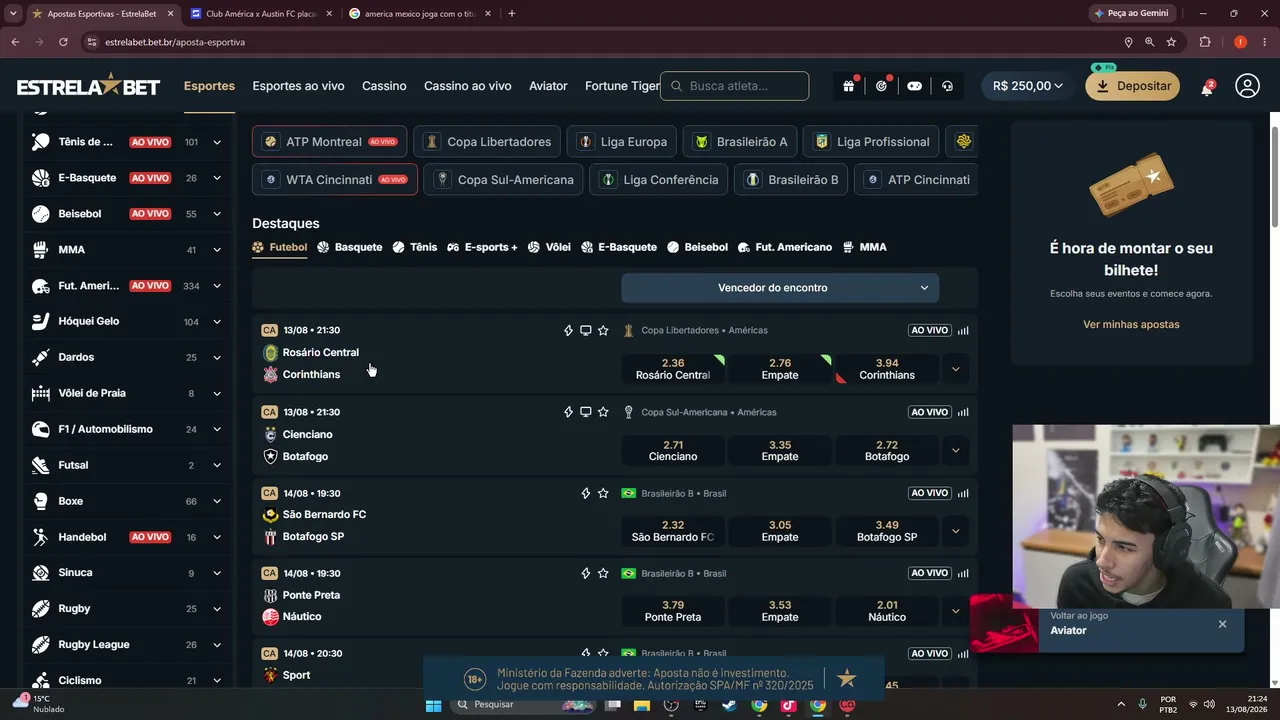Switch to the Vôlei highlights tab
This screenshot has height=720, width=1280.
click(x=549, y=247)
